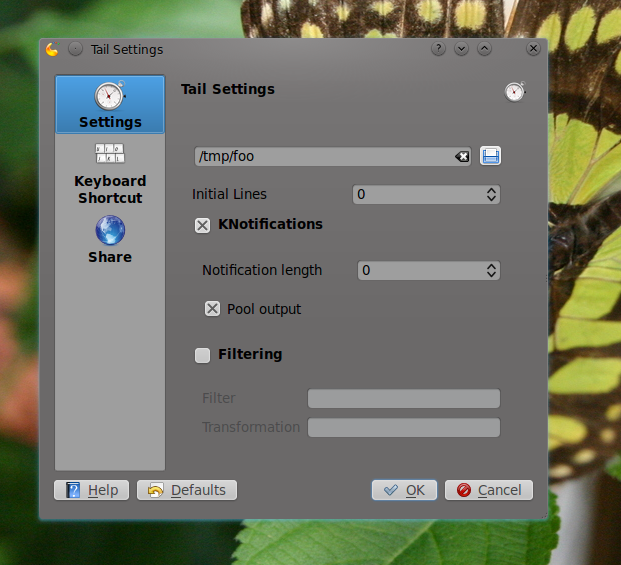The width and height of the screenshot is (621, 565).
Task: Click the Cancel button
Action: click(x=489, y=490)
